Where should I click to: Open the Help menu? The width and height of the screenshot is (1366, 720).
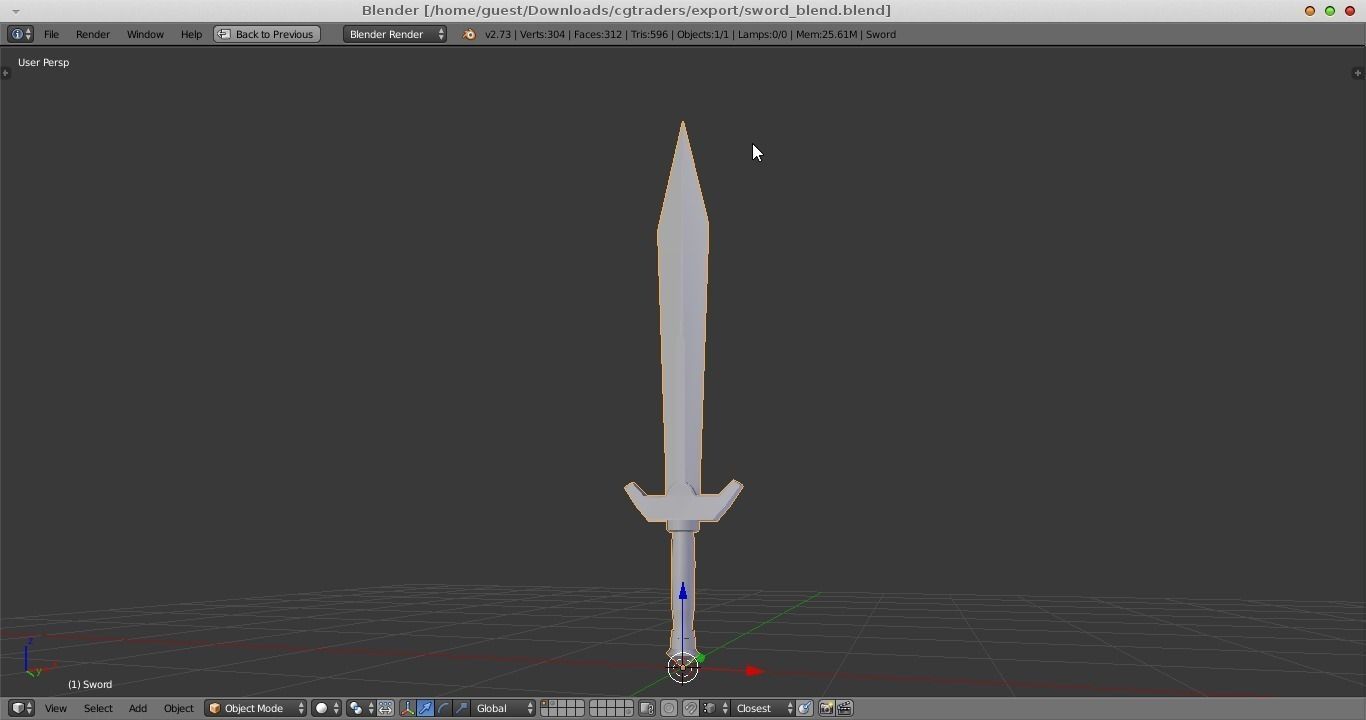pyautogui.click(x=191, y=34)
